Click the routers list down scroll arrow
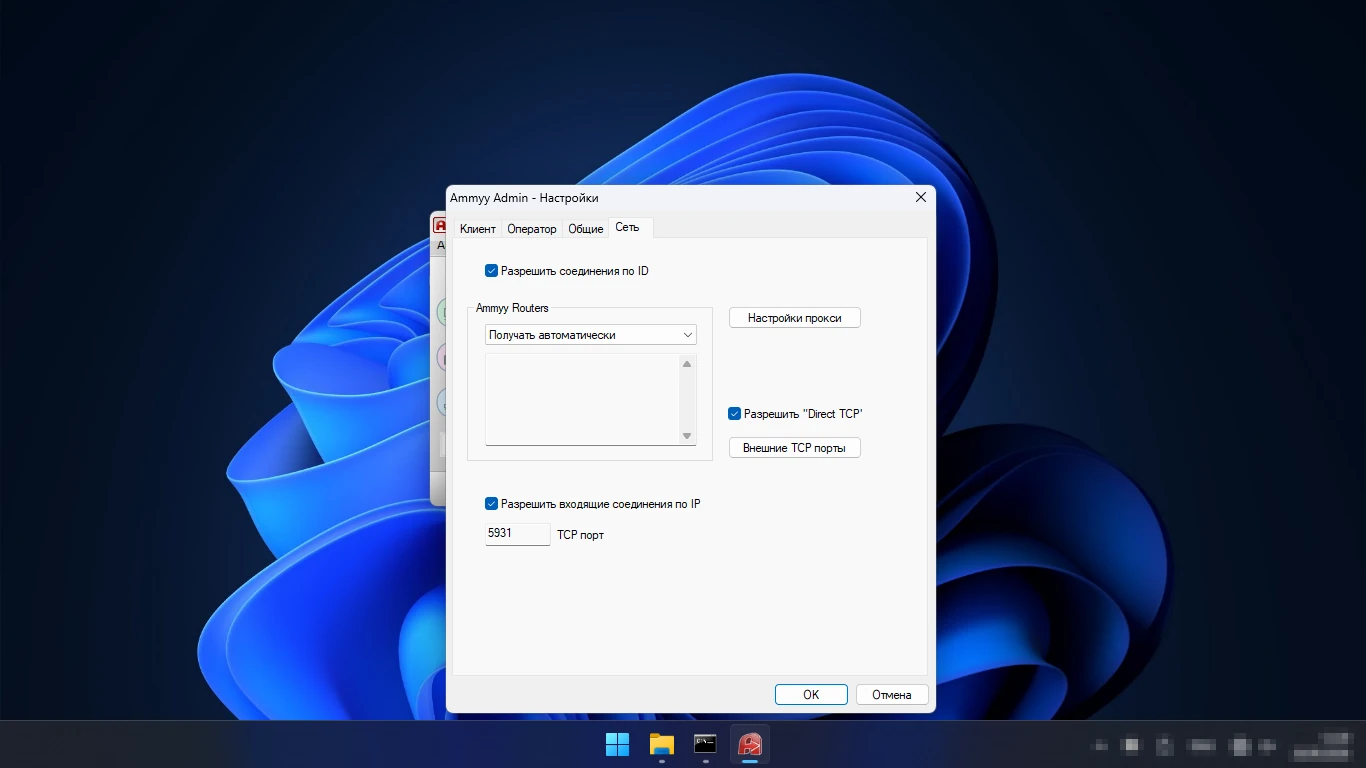The height and width of the screenshot is (768, 1366). 687,436
